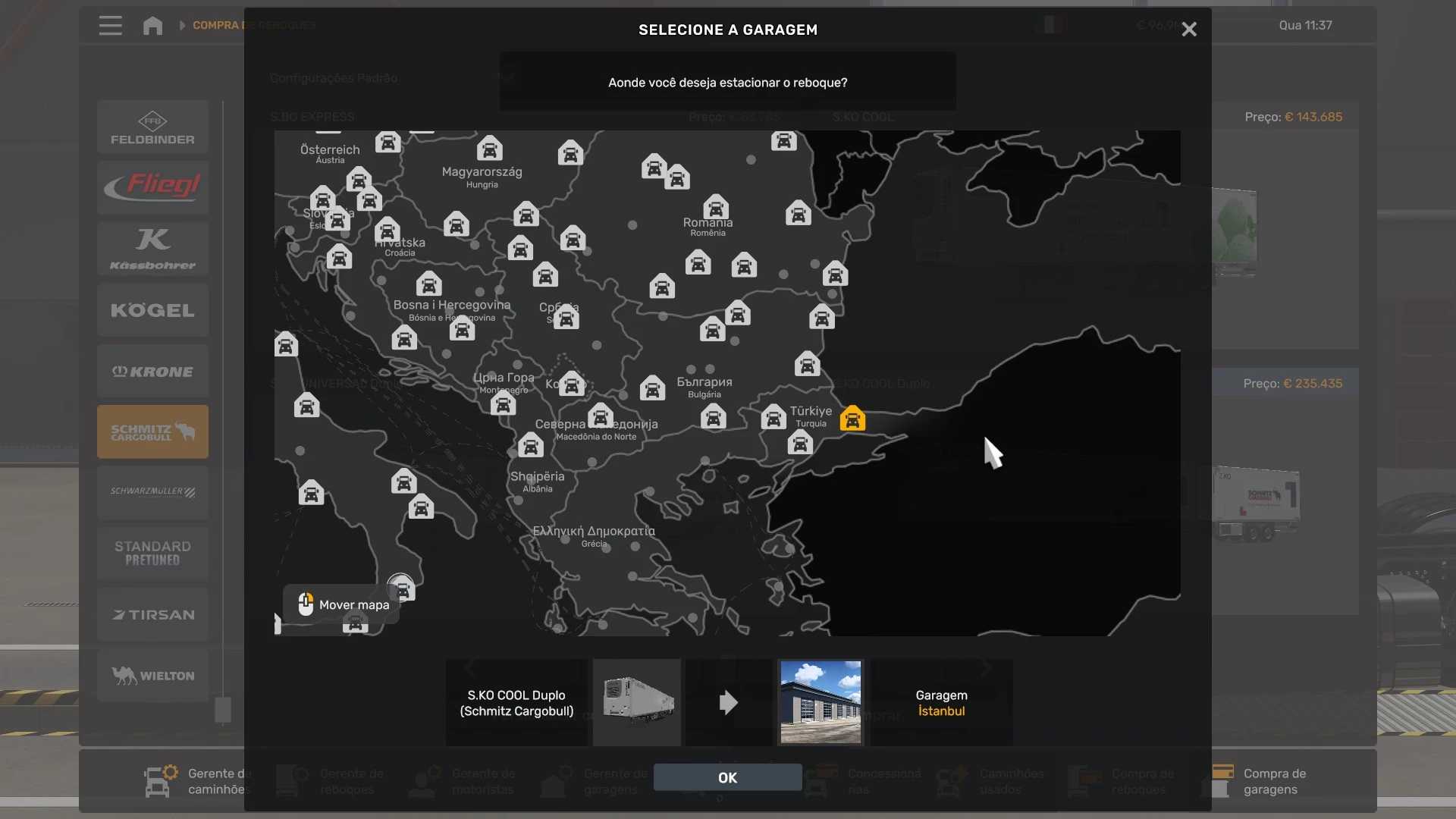1456x819 pixels.
Task: Select the Krone brand logo
Action: [x=152, y=372]
